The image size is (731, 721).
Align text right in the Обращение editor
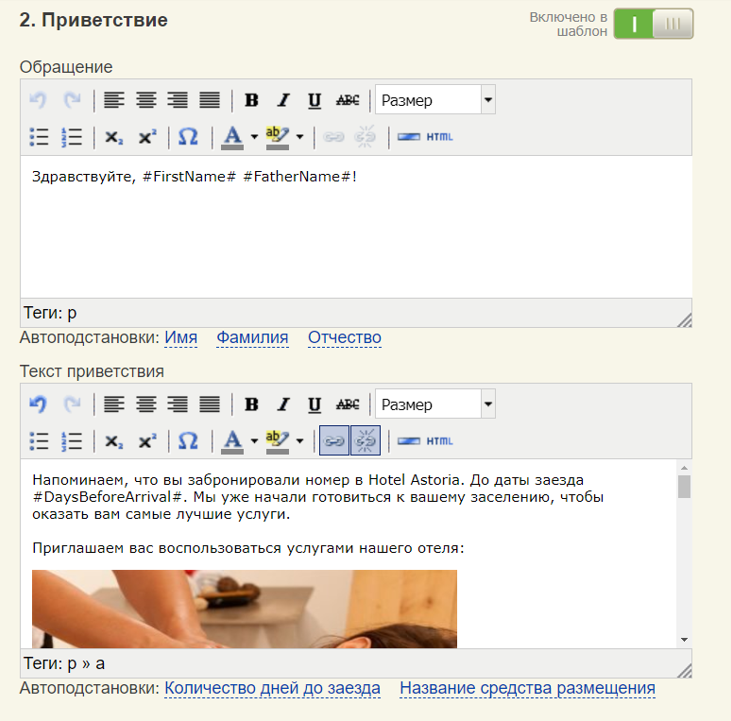tap(178, 100)
